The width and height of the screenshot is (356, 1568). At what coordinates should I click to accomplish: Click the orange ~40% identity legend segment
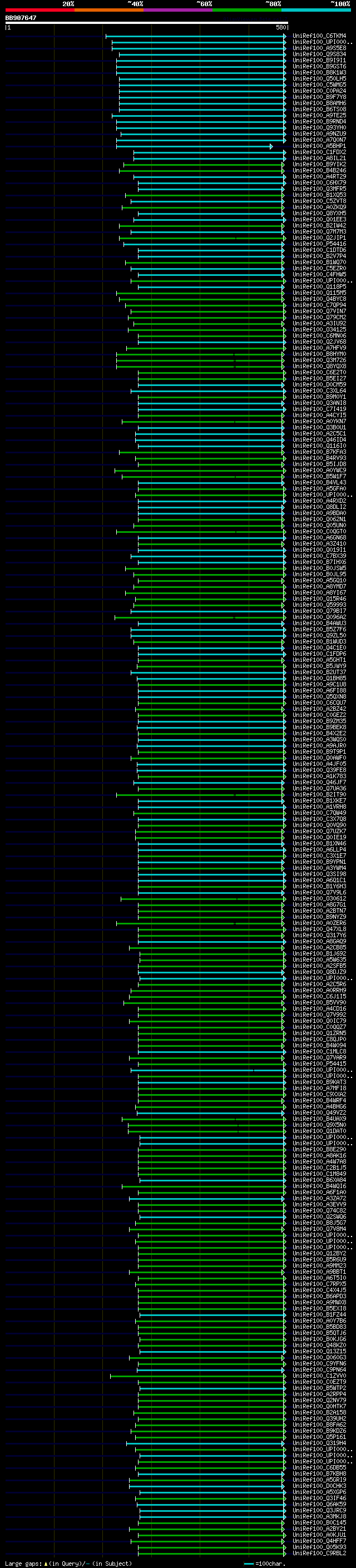[109, 10]
